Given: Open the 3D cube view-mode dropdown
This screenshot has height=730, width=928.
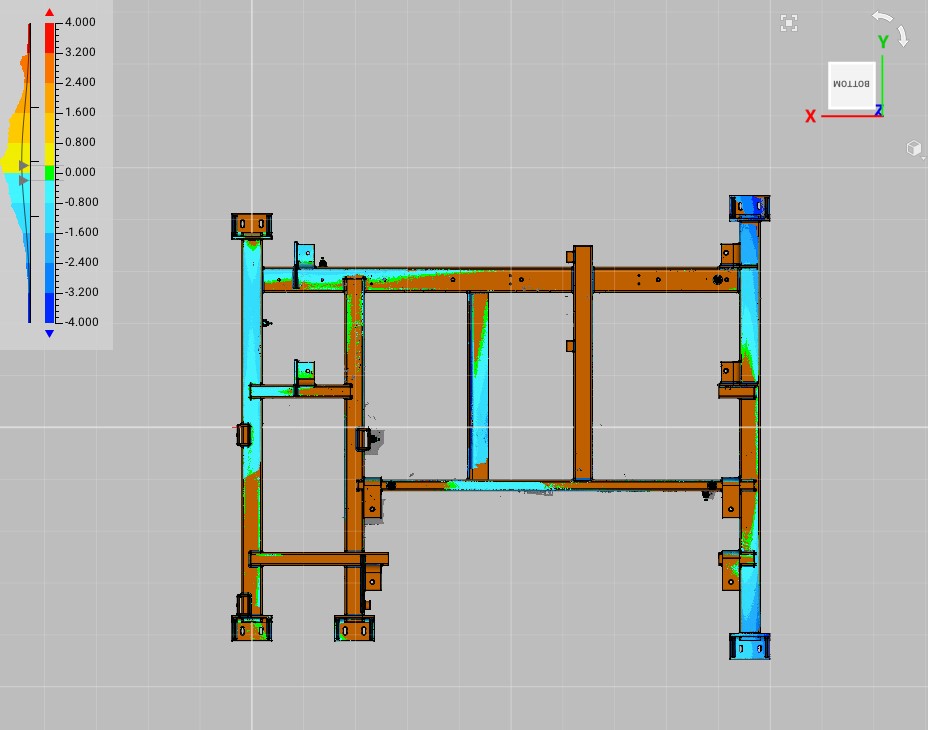Looking at the screenshot, I should [x=915, y=148].
